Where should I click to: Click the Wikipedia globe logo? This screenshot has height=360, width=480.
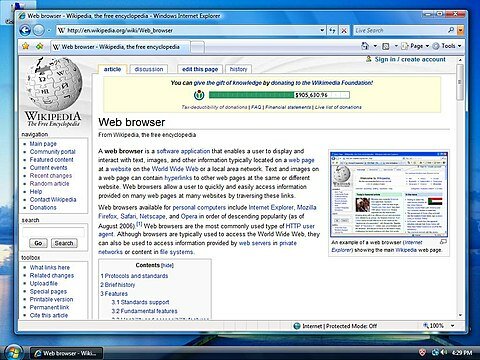click(54, 85)
